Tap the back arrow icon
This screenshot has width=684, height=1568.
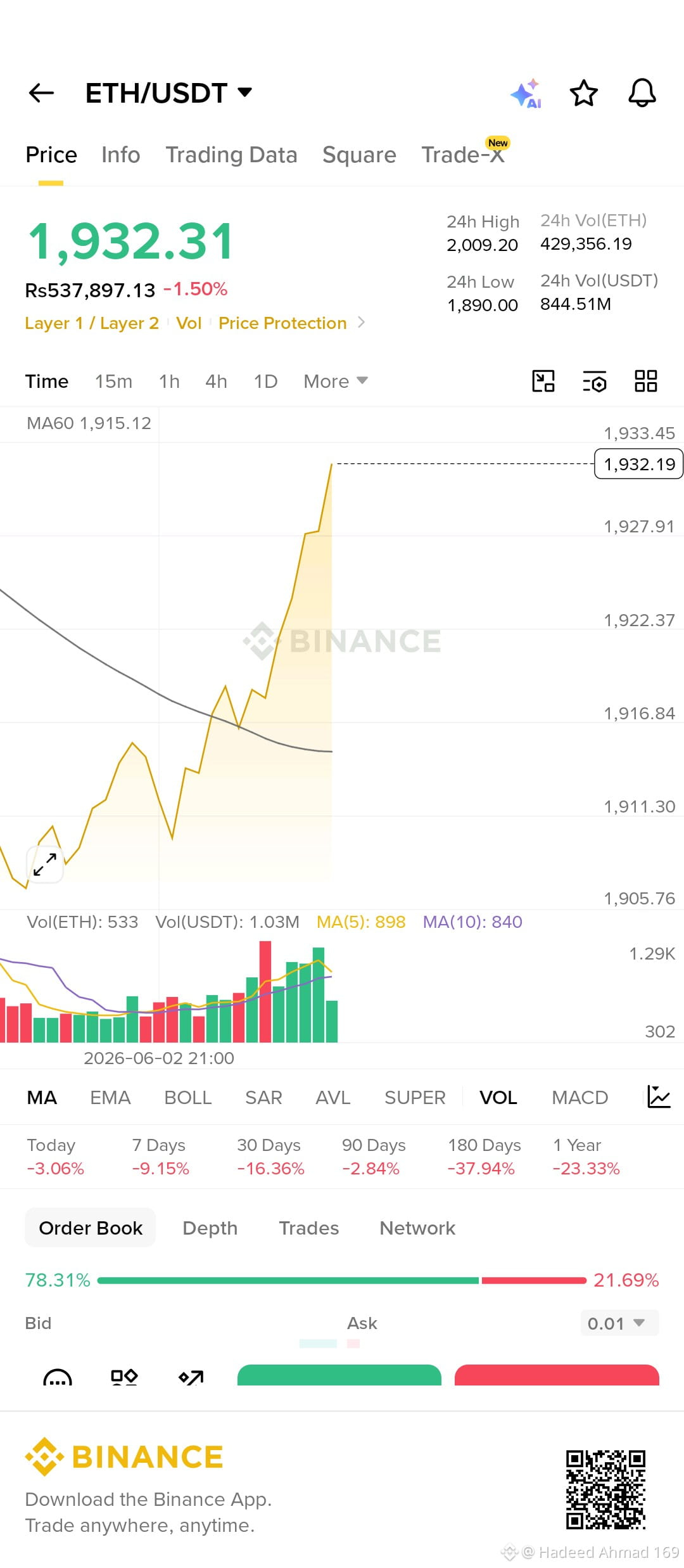point(42,93)
